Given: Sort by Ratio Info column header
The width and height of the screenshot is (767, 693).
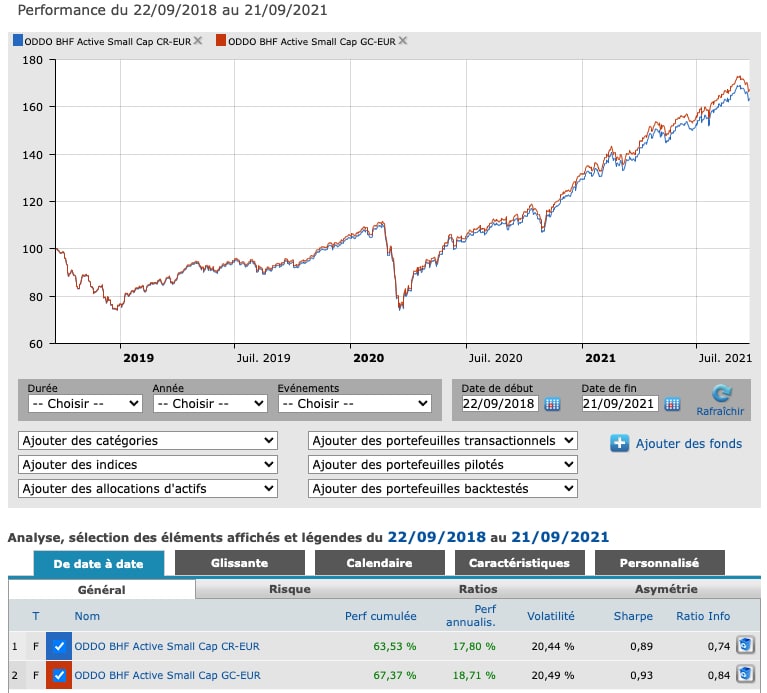Looking at the screenshot, I should pos(703,616).
